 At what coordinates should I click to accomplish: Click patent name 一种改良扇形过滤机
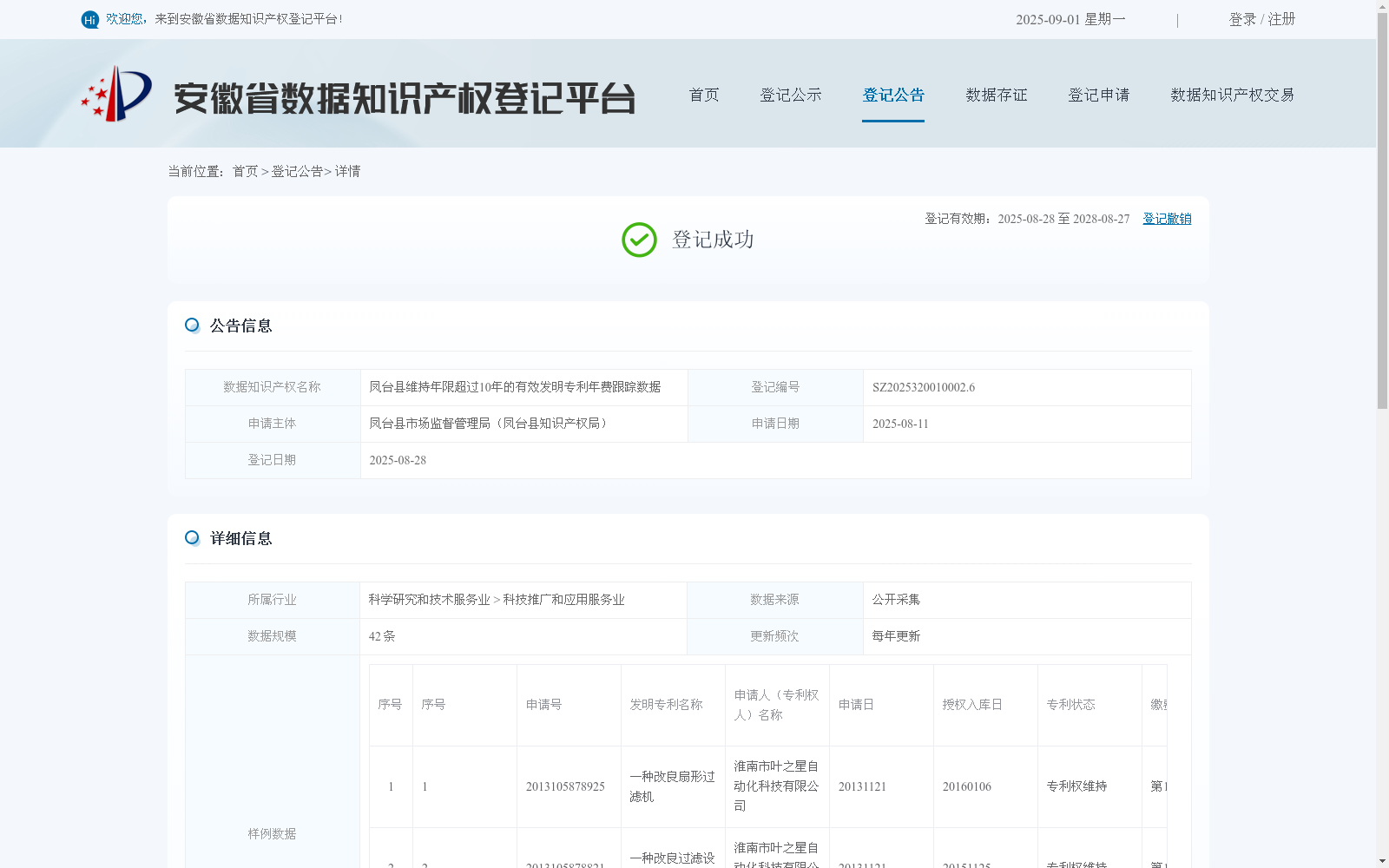tap(672, 786)
